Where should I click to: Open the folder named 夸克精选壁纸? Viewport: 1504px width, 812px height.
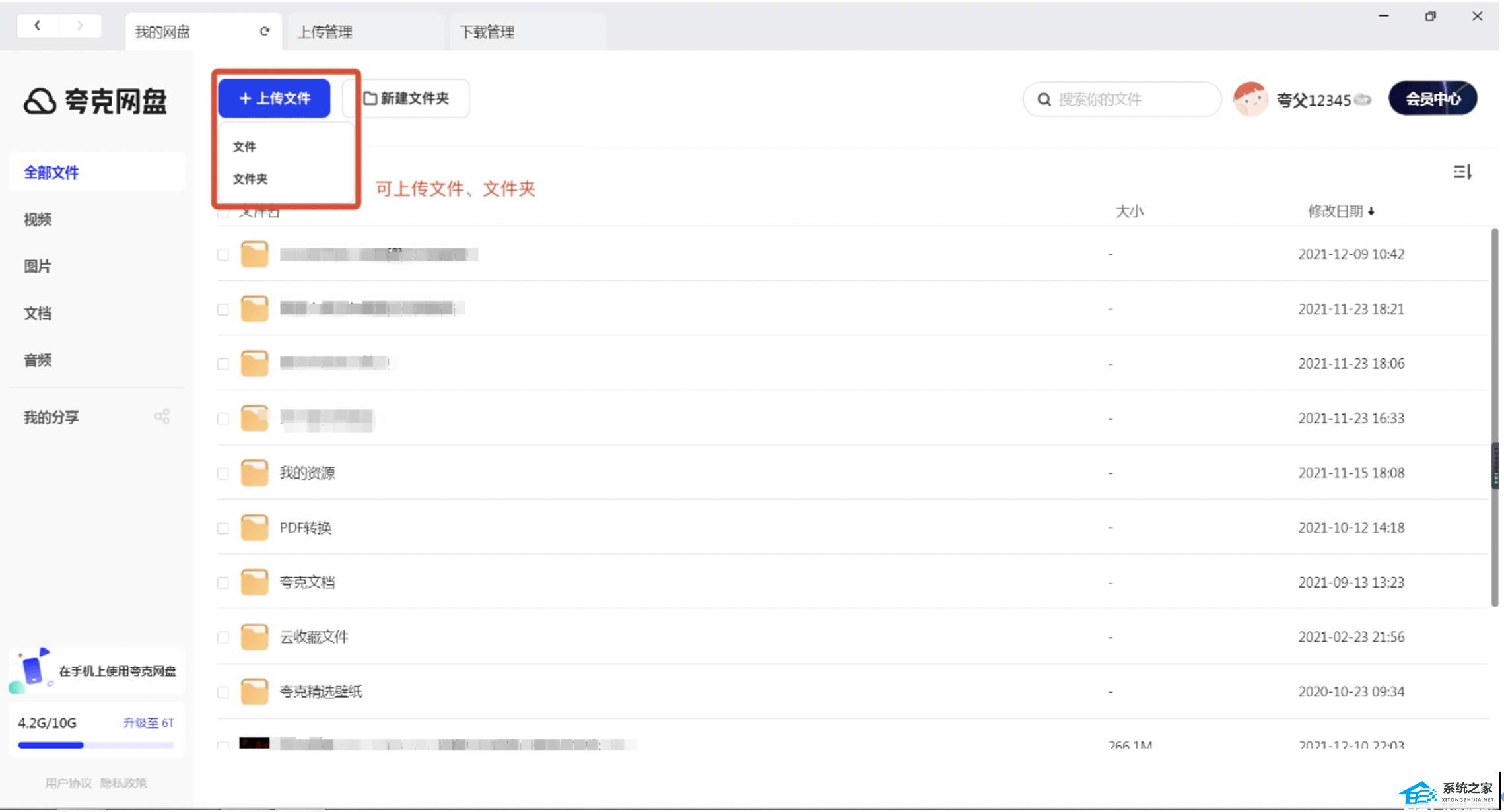point(321,692)
